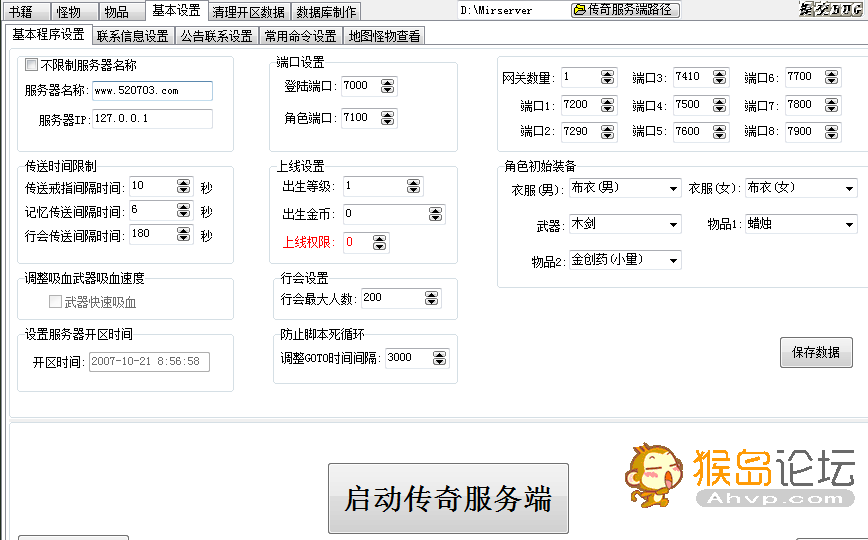Click the 行会最大人数 spinner arrows
The width and height of the screenshot is (868, 540).
[431, 298]
